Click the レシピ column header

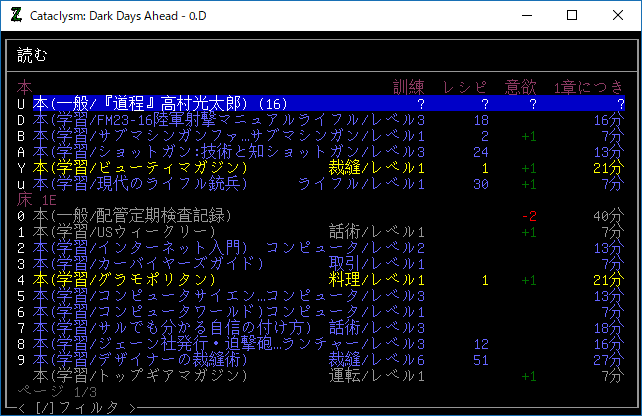(x=466, y=88)
